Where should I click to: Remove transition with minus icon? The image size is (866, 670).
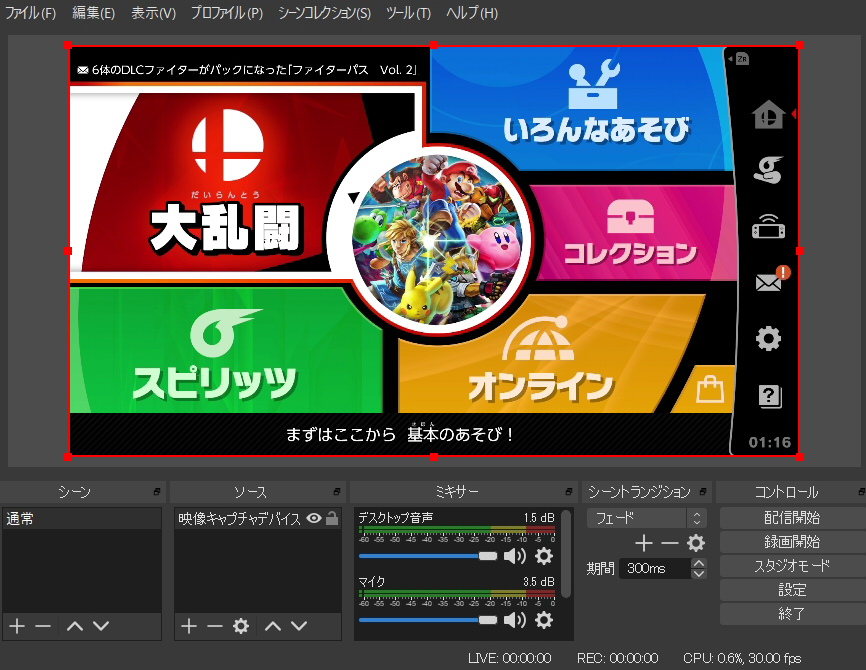[669, 544]
